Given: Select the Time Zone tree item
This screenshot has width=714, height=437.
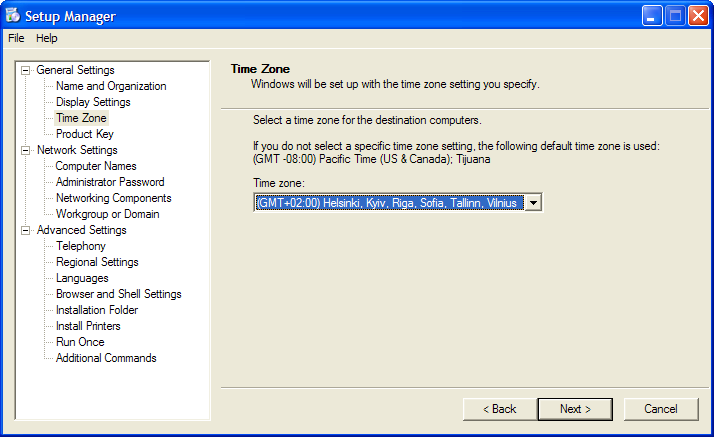Looking at the screenshot, I should tap(81, 118).
